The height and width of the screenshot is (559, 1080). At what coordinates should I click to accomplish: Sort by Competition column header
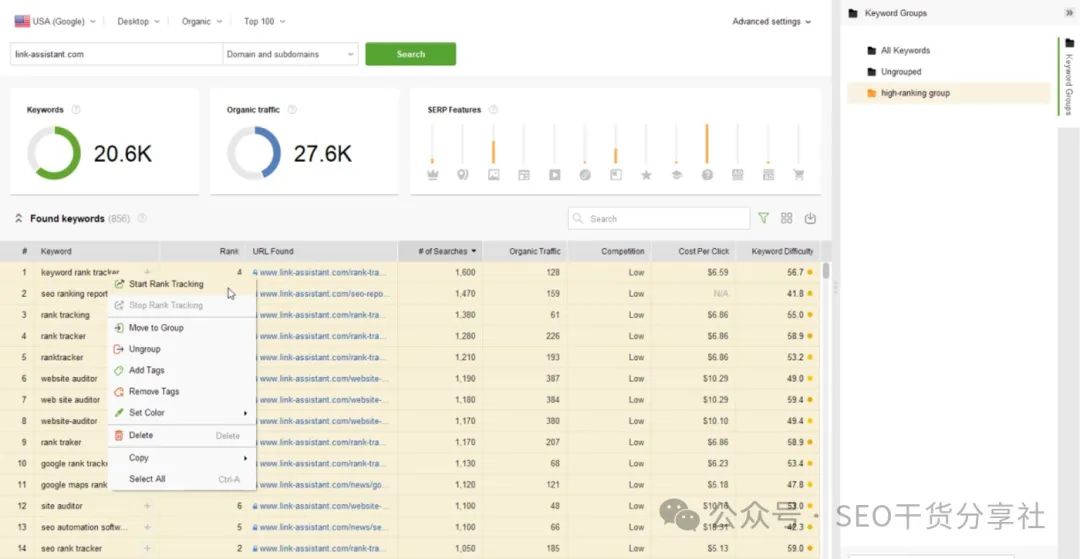click(610, 251)
